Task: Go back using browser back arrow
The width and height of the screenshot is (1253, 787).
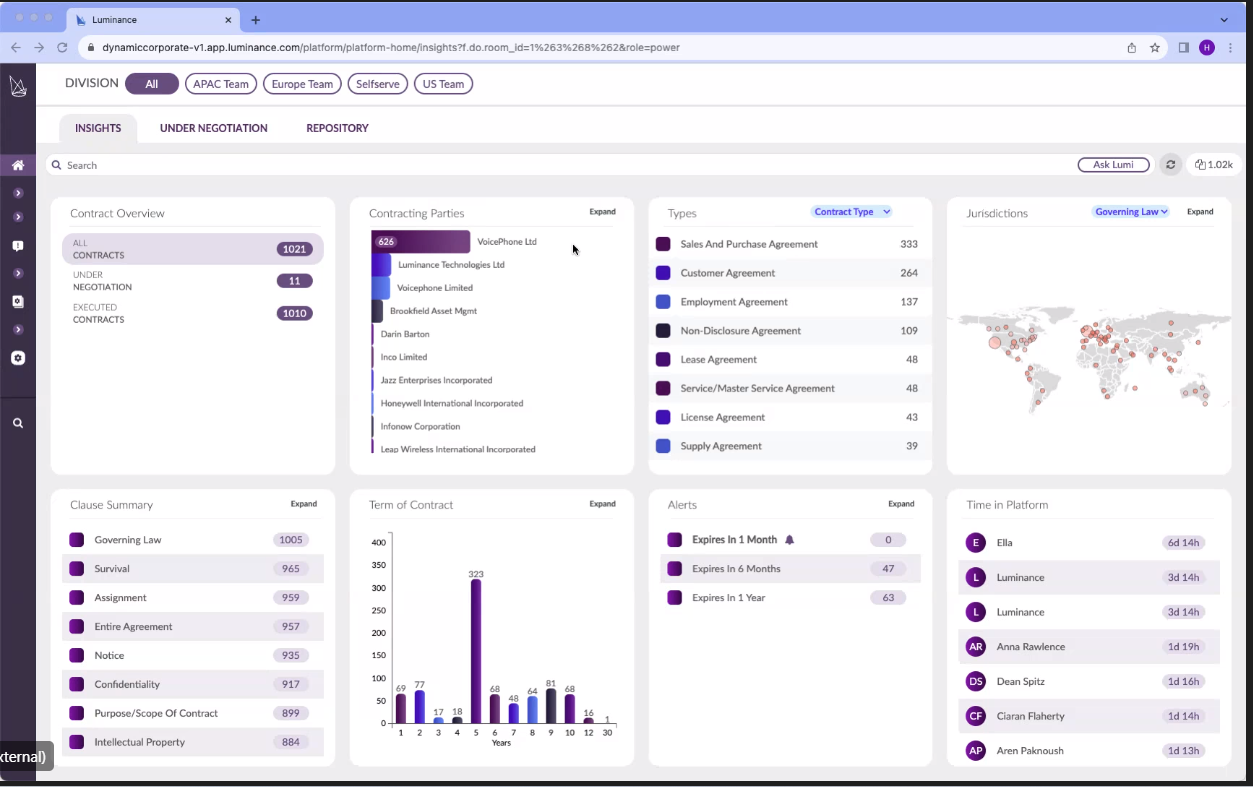Action: (x=16, y=47)
